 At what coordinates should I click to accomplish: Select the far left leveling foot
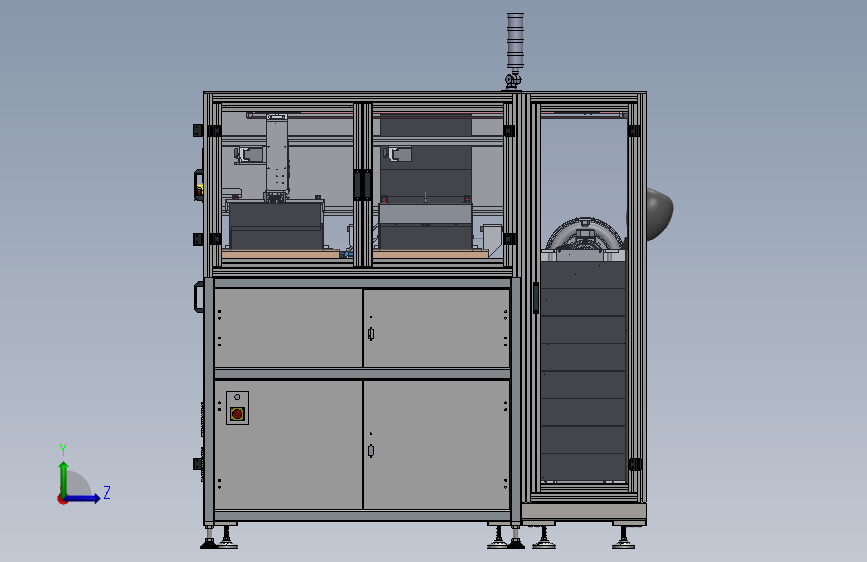(x=209, y=538)
